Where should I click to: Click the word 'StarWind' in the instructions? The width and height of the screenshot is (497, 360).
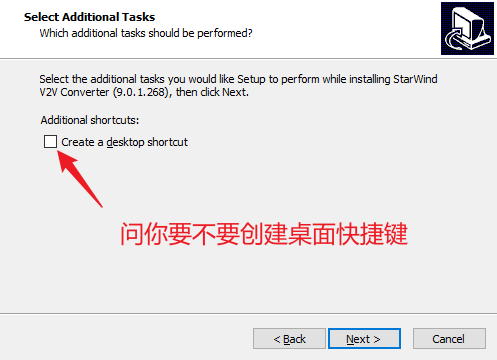tap(415, 79)
